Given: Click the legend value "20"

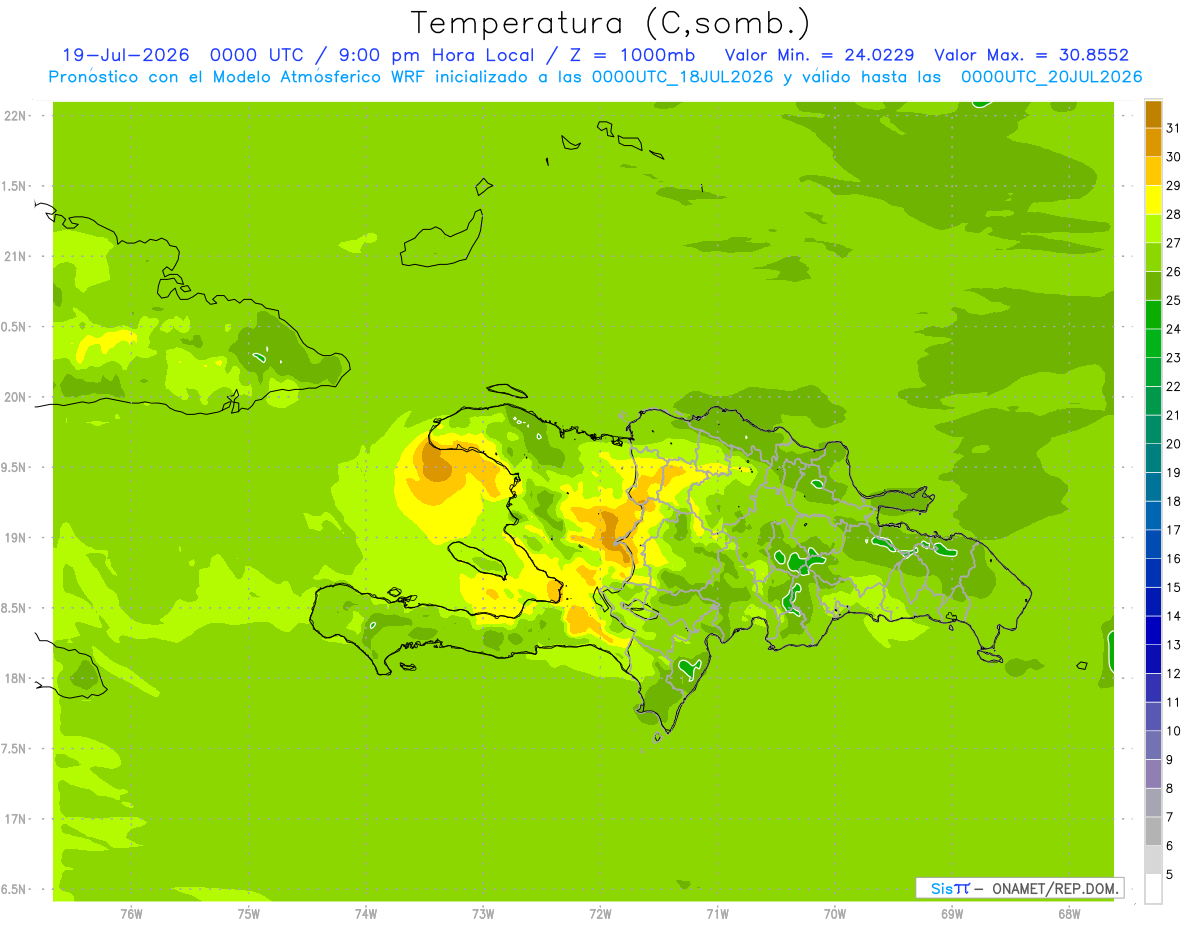Looking at the screenshot, I should [x=1173, y=444].
